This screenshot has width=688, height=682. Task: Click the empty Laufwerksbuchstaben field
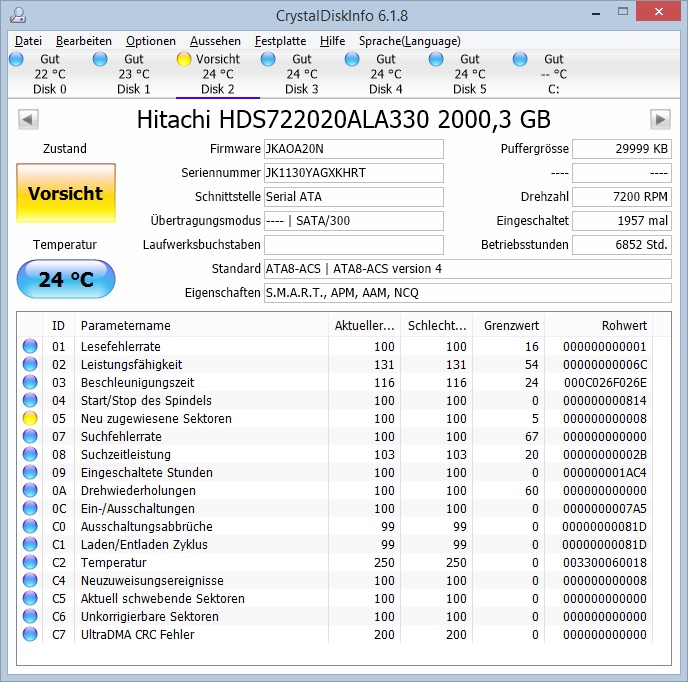[354, 245]
